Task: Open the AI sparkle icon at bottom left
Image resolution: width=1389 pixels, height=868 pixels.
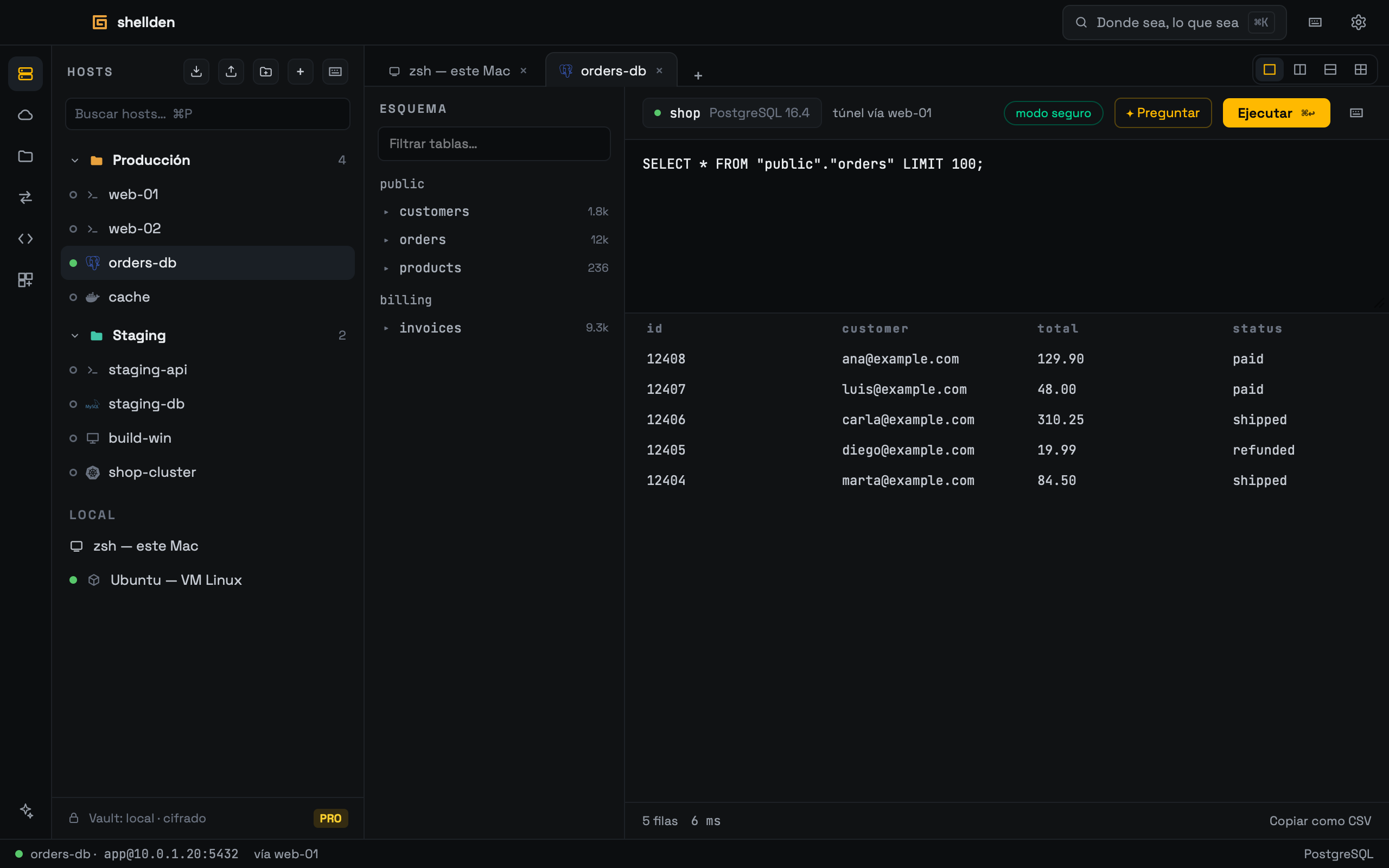Action: pyautogui.click(x=27, y=810)
